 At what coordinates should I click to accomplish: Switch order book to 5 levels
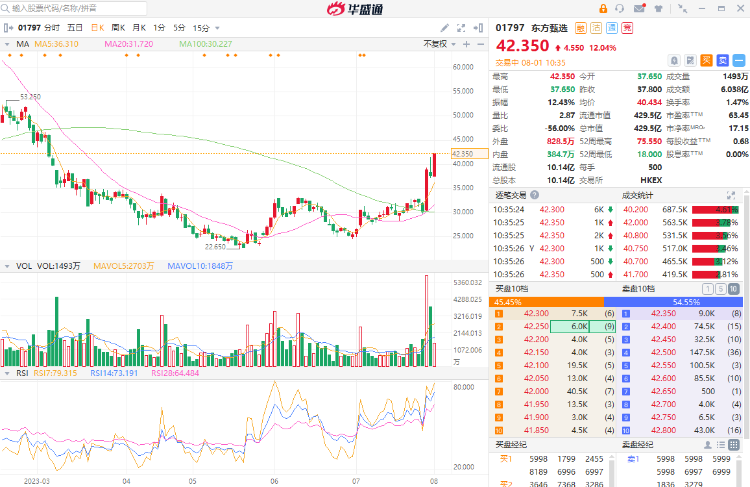[x=720, y=289]
